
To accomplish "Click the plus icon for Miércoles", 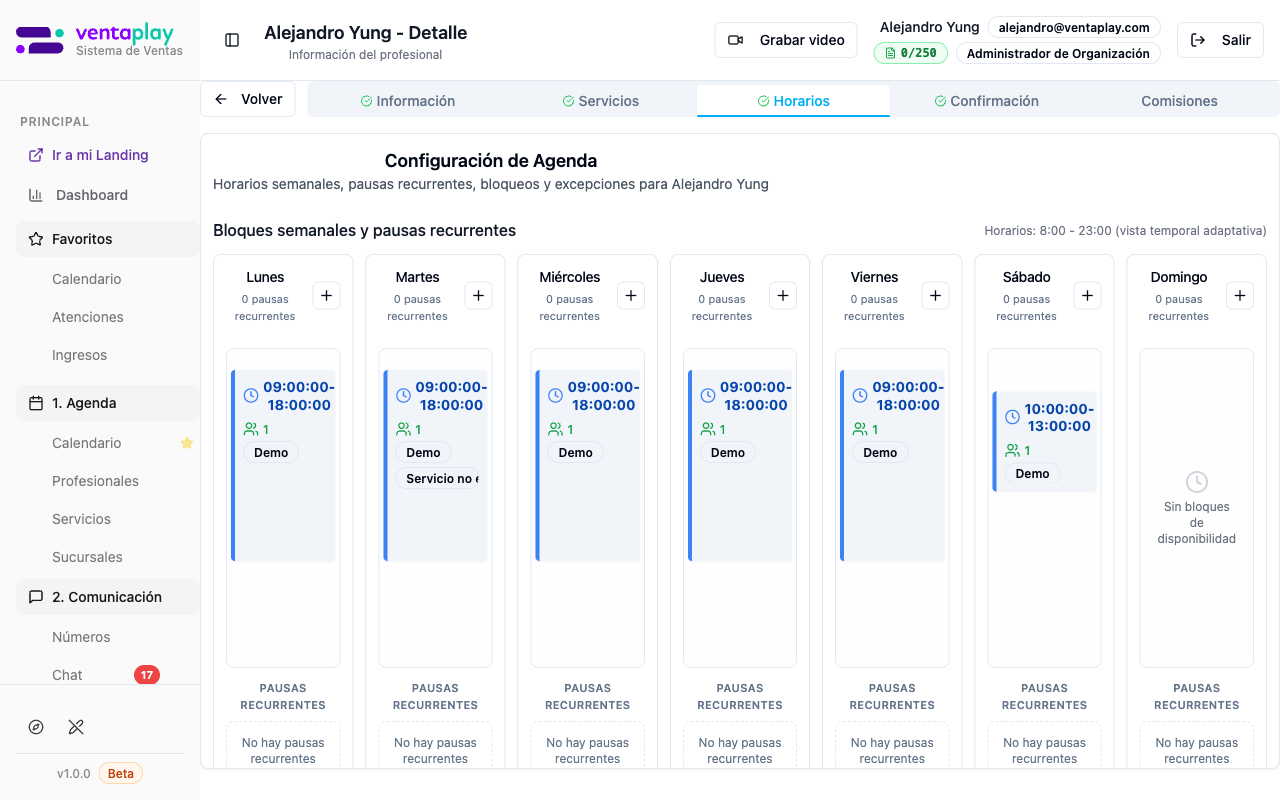I will tap(631, 295).
